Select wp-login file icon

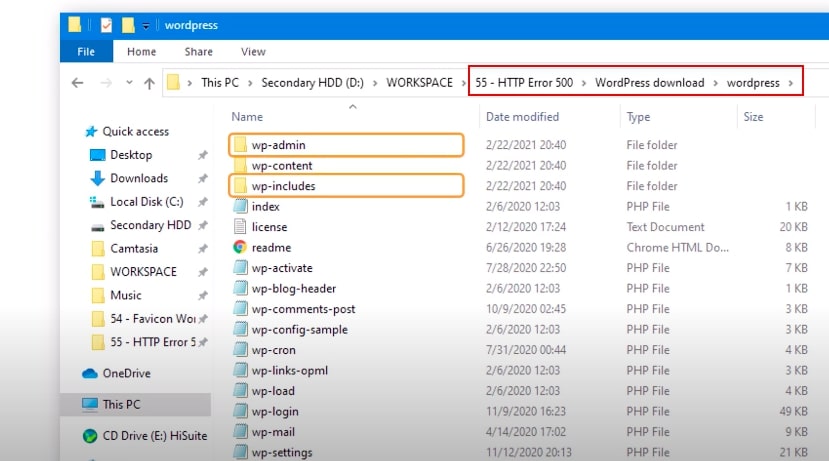click(x=240, y=411)
